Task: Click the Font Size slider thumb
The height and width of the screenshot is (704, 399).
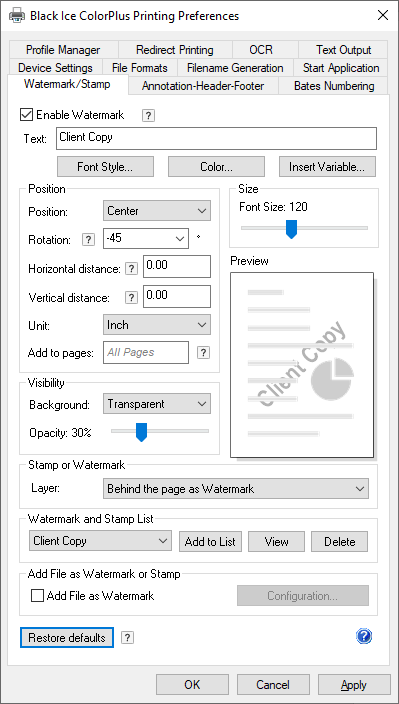Action: pyautogui.click(x=292, y=229)
